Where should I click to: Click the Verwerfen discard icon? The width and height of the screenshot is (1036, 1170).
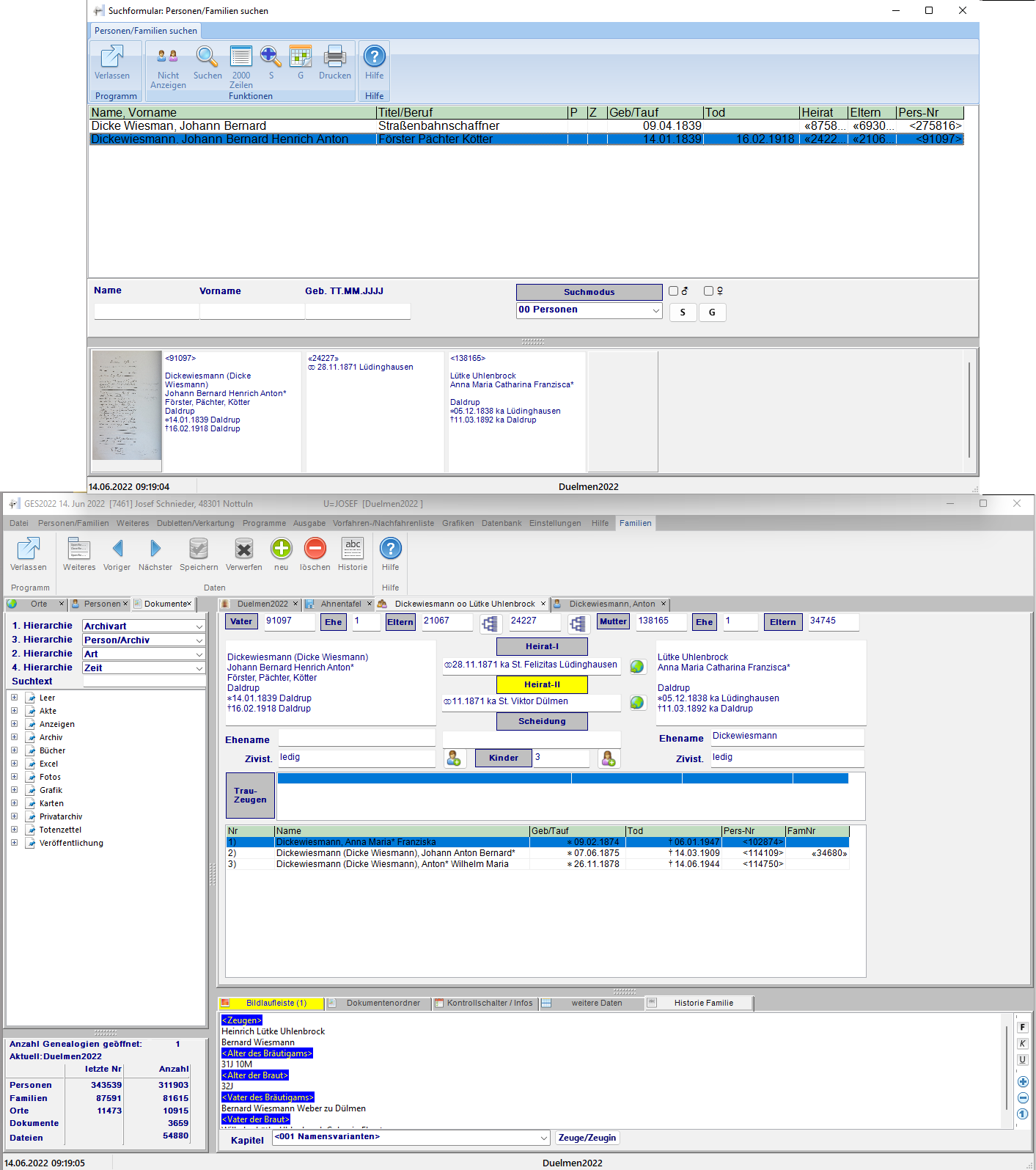(243, 549)
